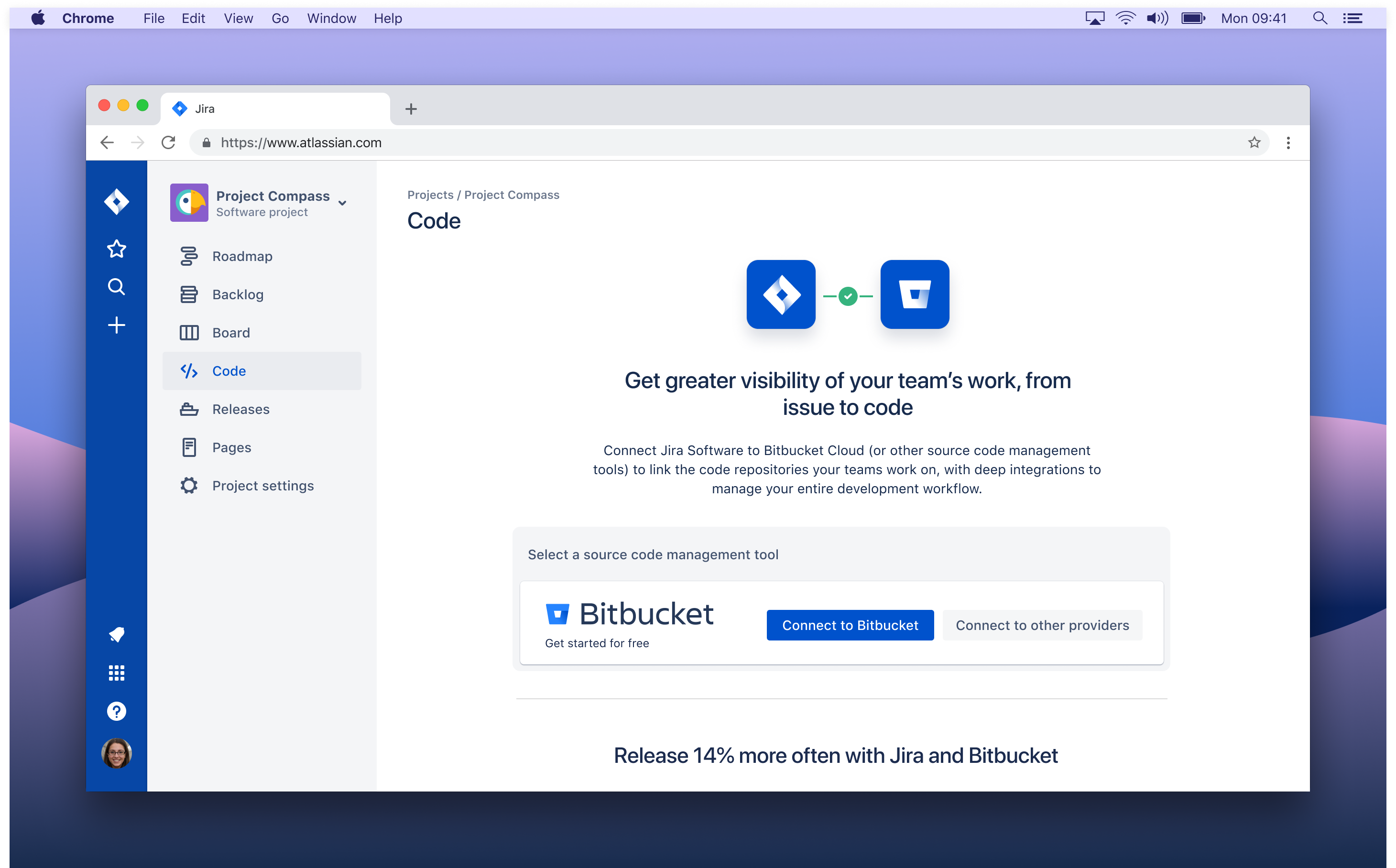Open Notification Center list icon
The height and width of the screenshot is (868, 1396).
pyautogui.click(x=1352, y=18)
